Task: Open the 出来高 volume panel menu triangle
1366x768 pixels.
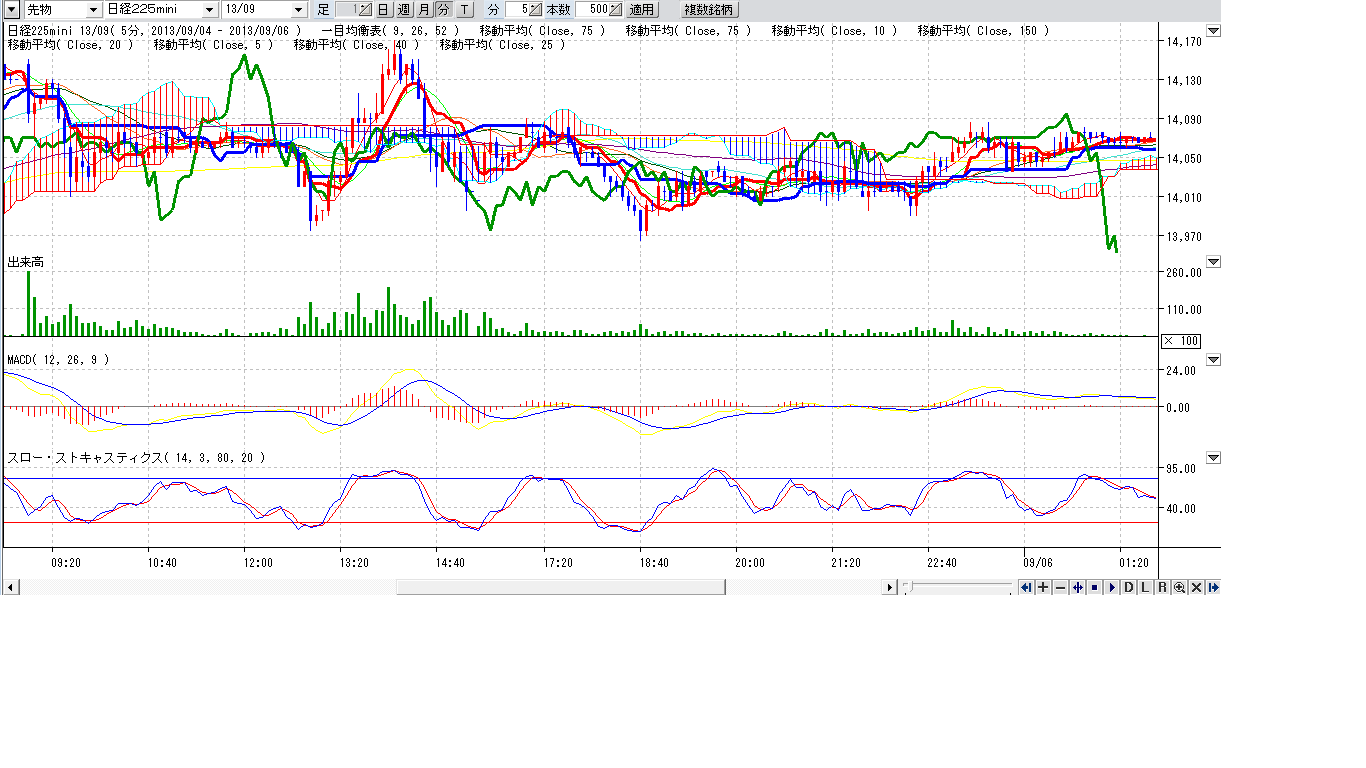Action: point(1213,262)
